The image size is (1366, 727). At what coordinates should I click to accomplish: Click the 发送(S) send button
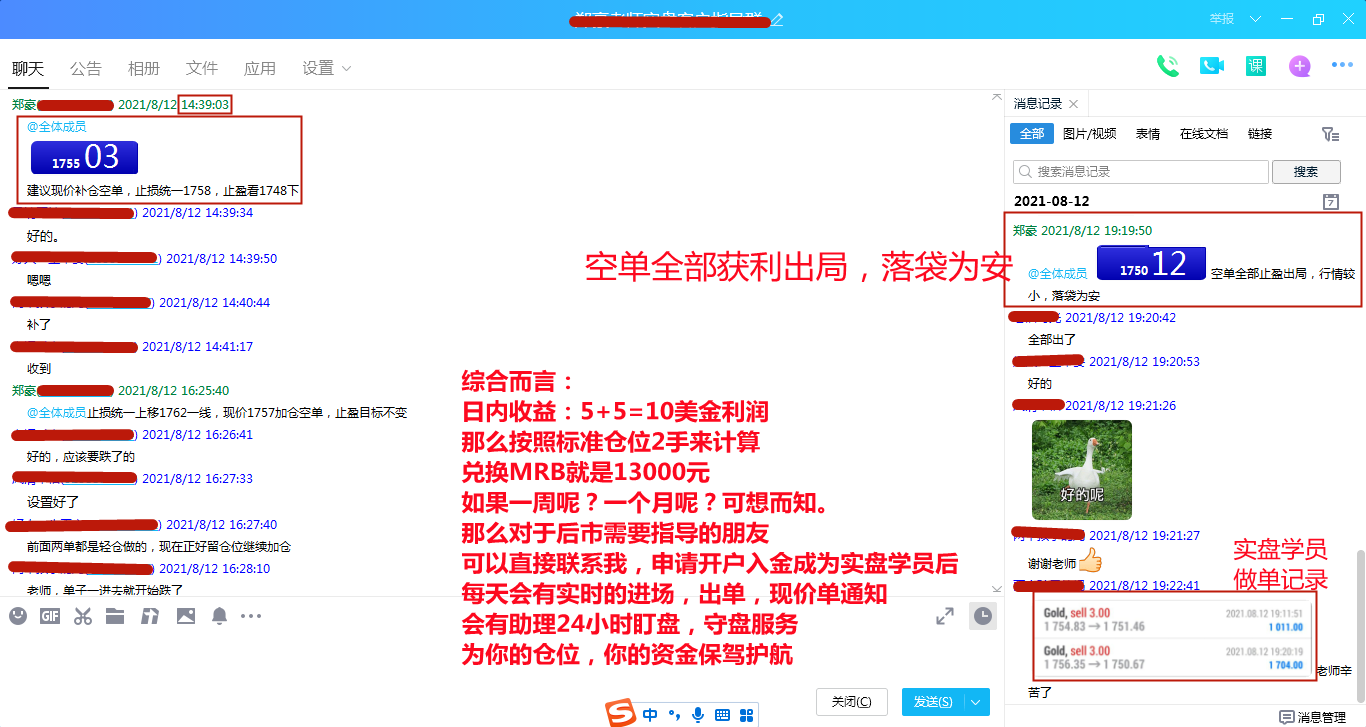(x=933, y=702)
